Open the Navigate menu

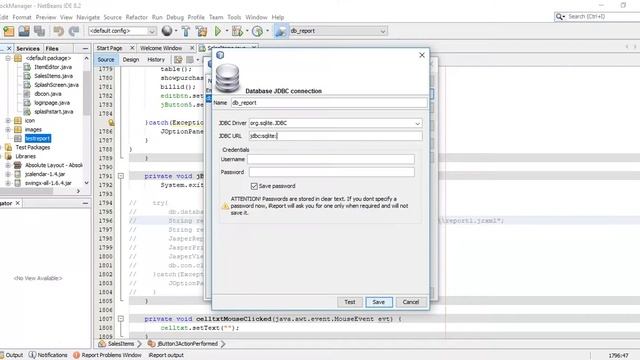88,17
